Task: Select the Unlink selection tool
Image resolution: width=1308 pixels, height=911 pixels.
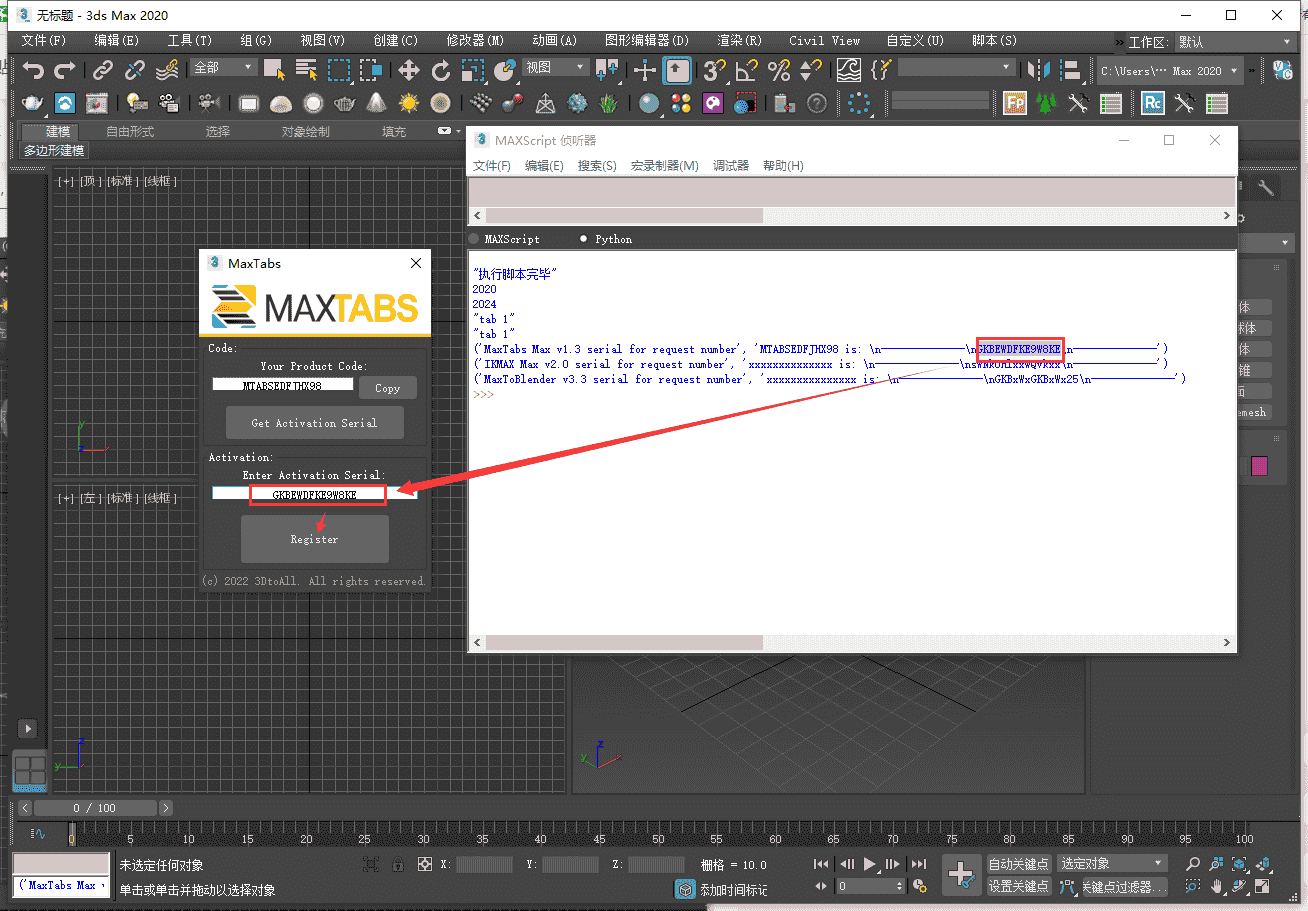Action: [x=135, y=70]
